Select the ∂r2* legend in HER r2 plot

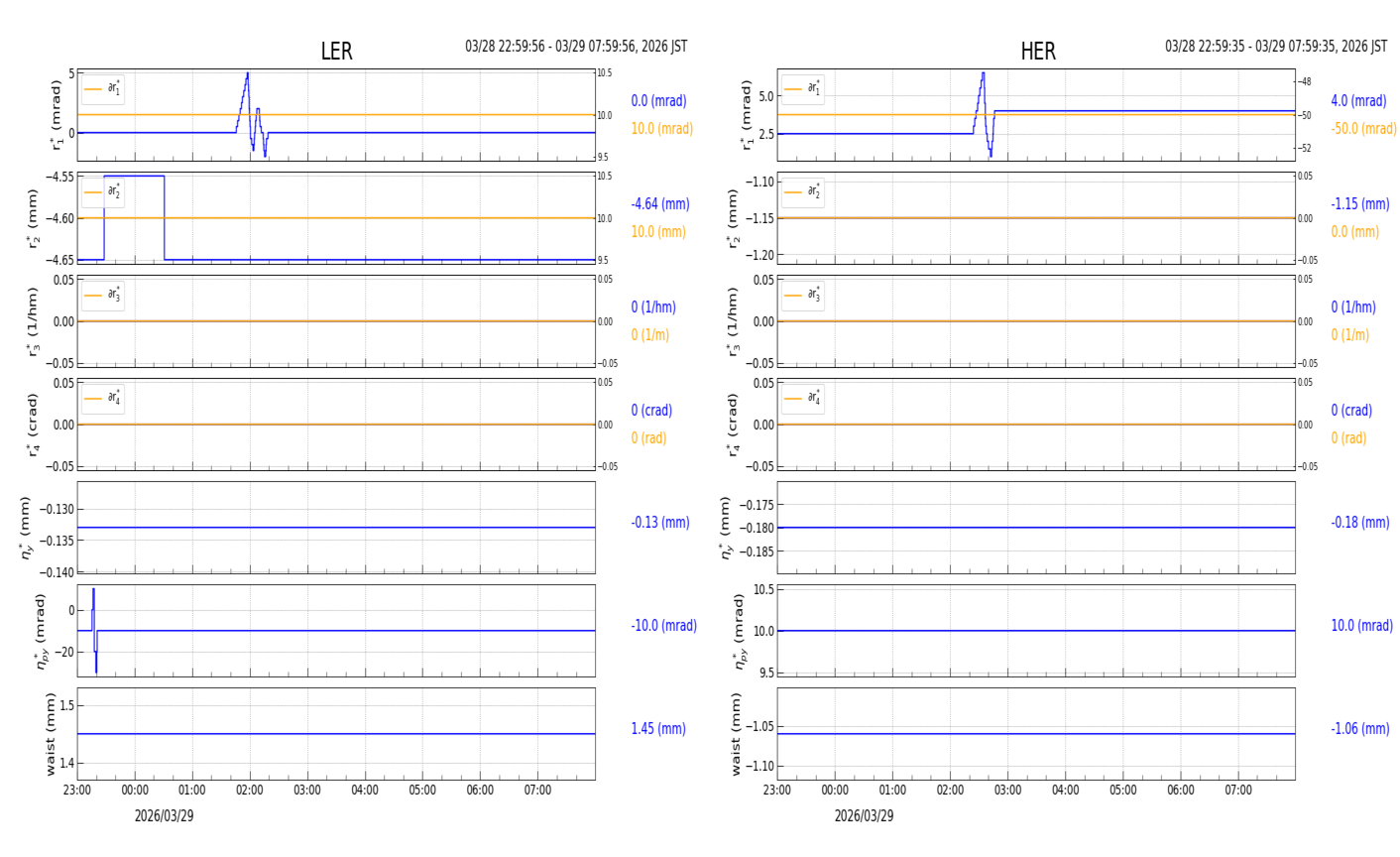(803, 192)
